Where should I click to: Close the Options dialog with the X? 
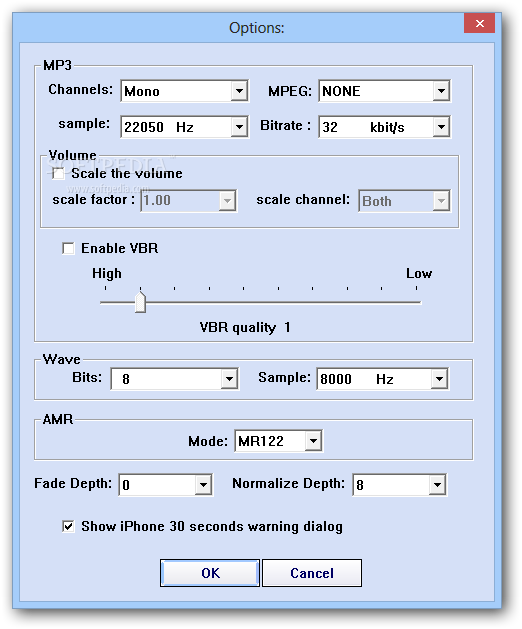[479, 23]
